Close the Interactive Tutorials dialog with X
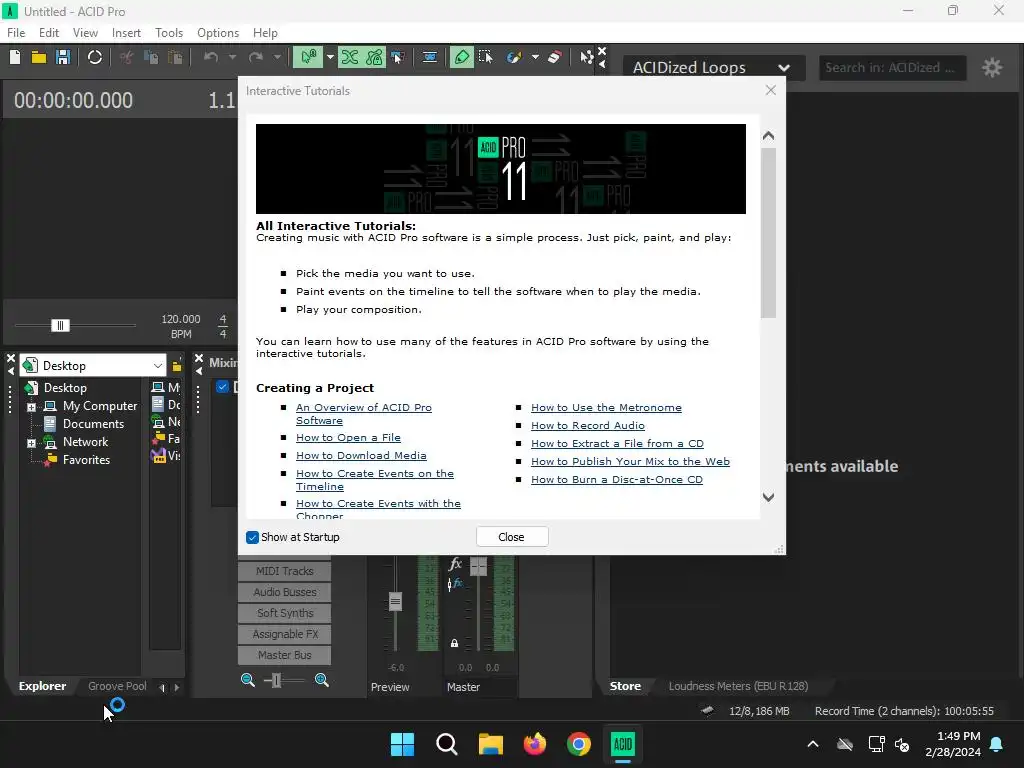The height and width of the screenshot is (768, 1024). coord(771,90)
